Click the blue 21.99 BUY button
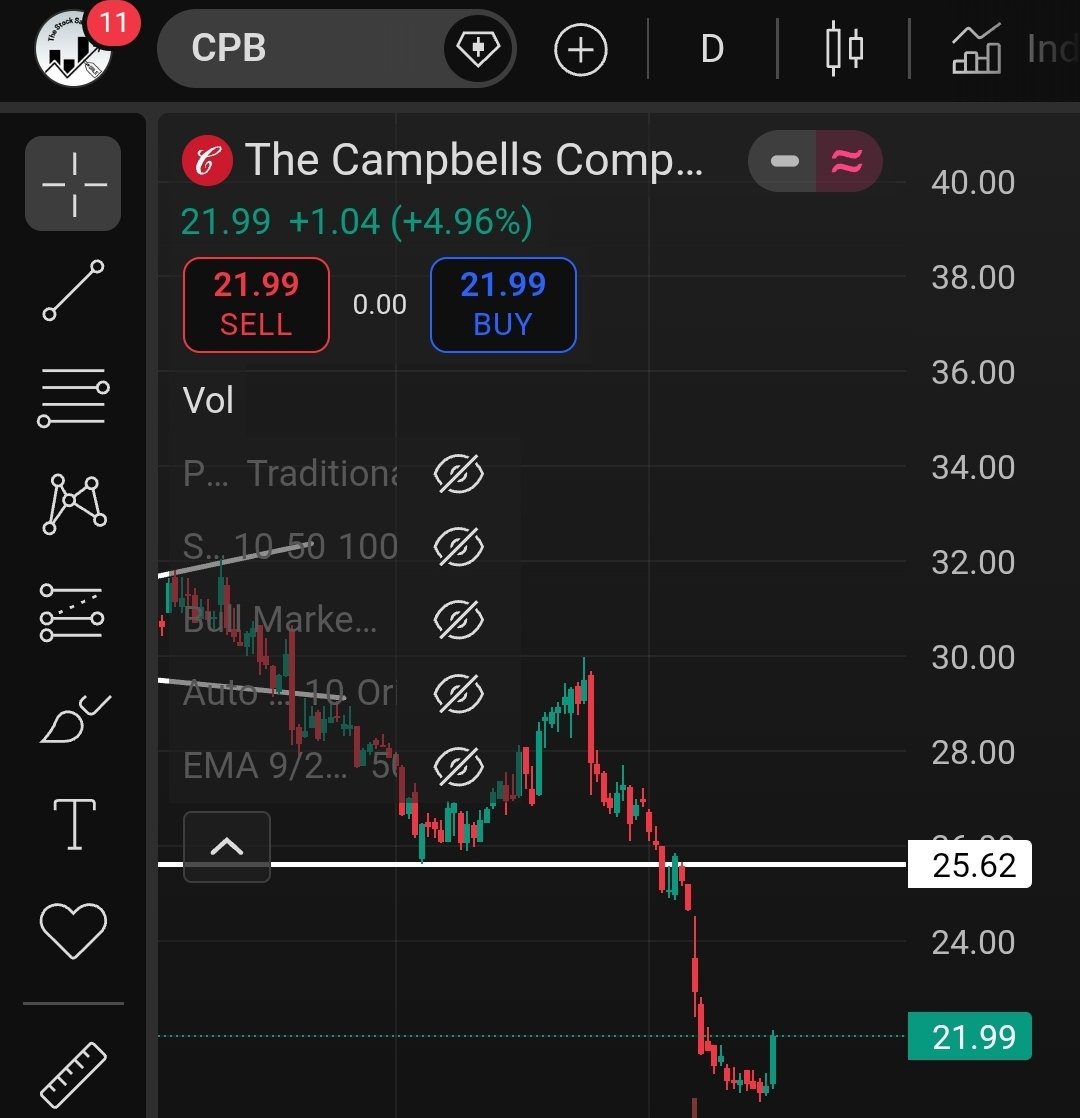The width and height of the screenshot is (1080, 1118). click(x=503, y=304)
